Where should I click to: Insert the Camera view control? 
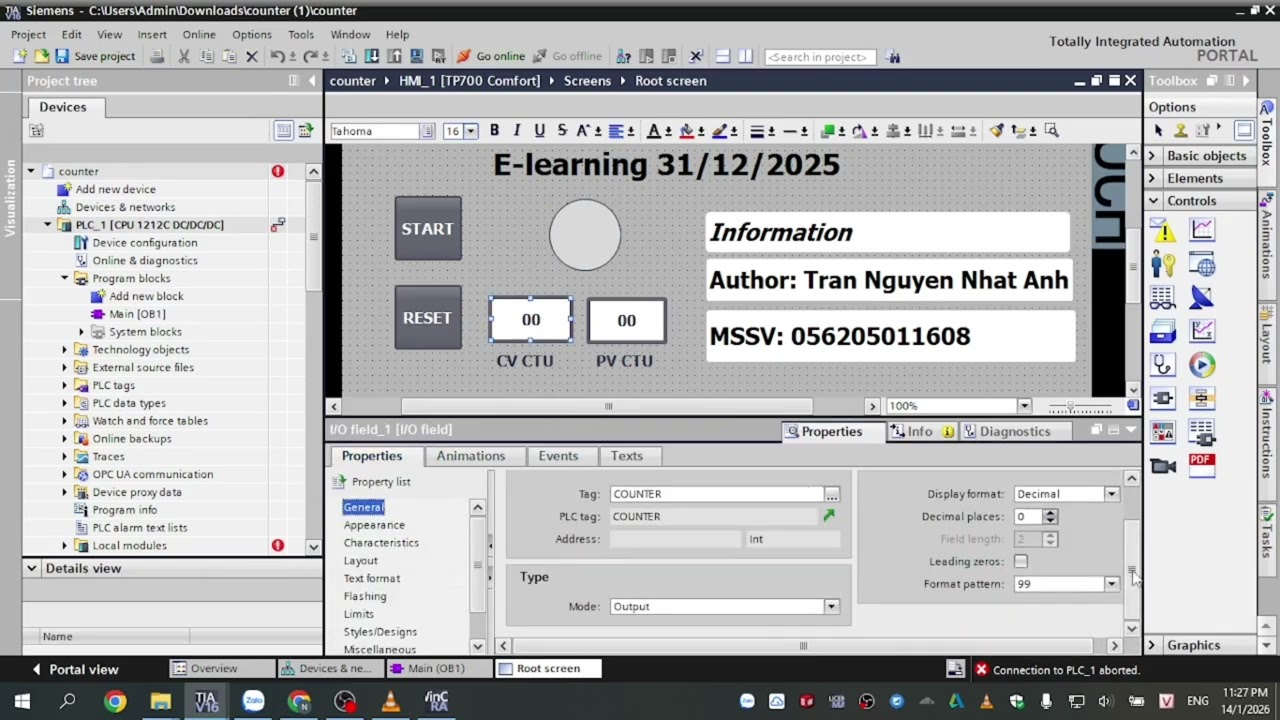(x=1163, y=465)
